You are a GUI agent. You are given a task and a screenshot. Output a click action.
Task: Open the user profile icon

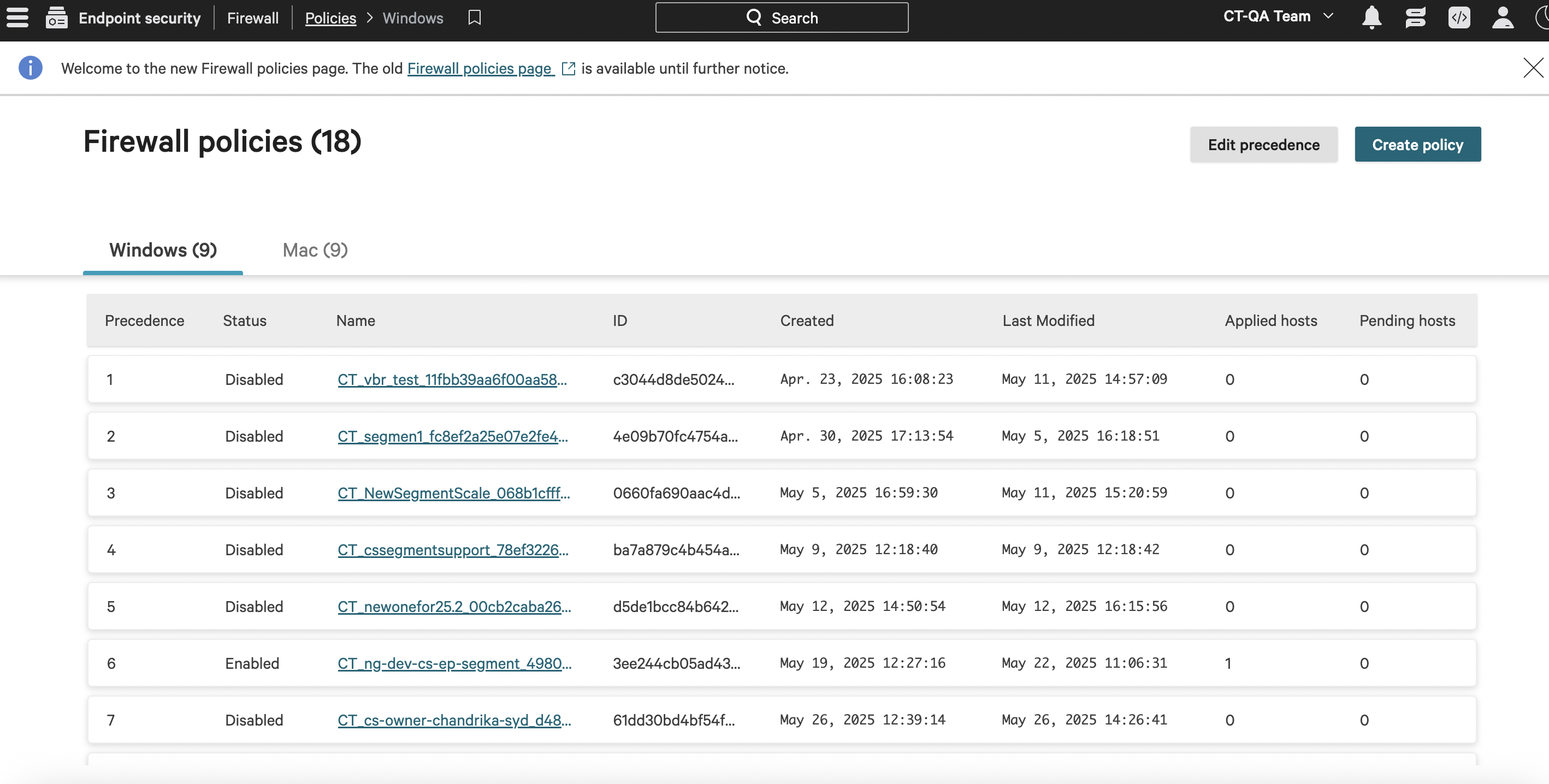click(1503, 17)
